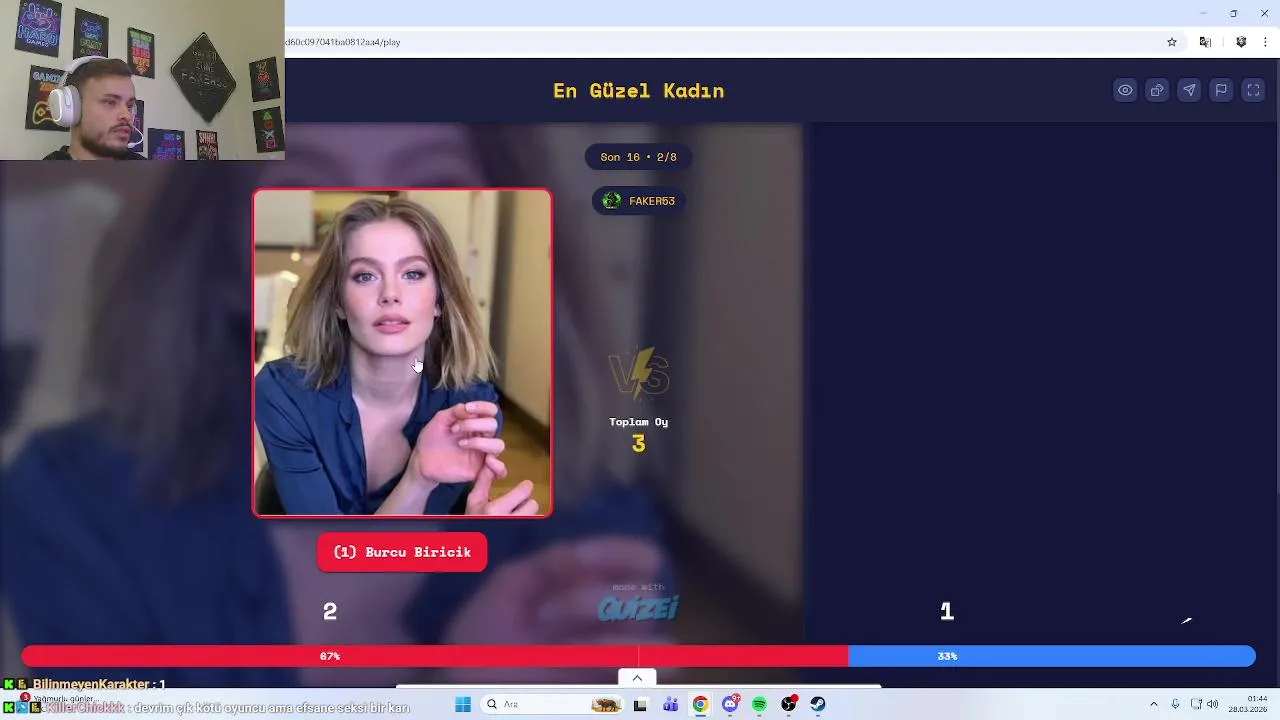Show hidden system tray icons chevron
Viewport: 1280px width, 720px height.
pos(1153,704)
